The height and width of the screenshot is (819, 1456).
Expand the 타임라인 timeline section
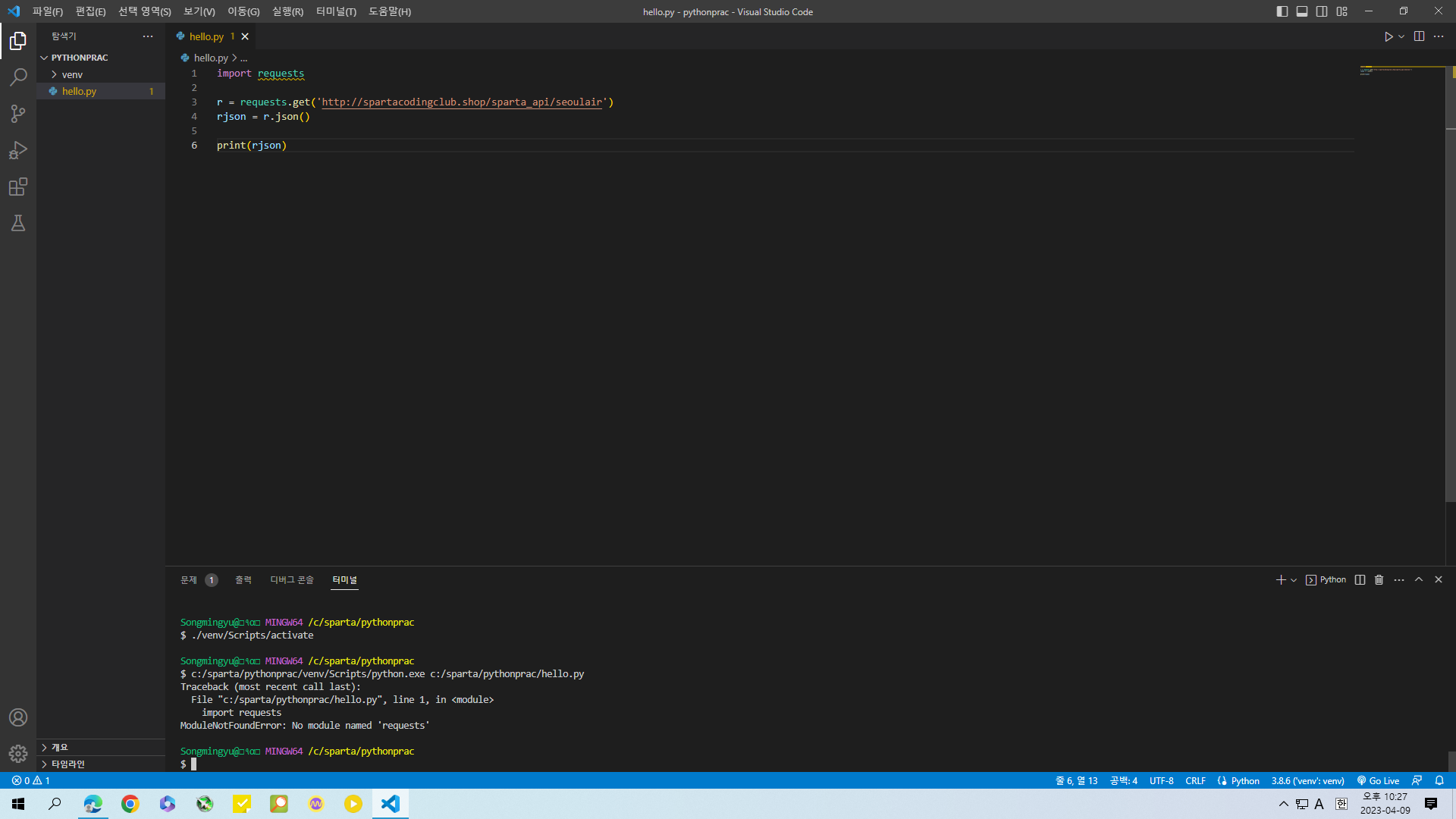pyautogui.click(x=101, y=764)
